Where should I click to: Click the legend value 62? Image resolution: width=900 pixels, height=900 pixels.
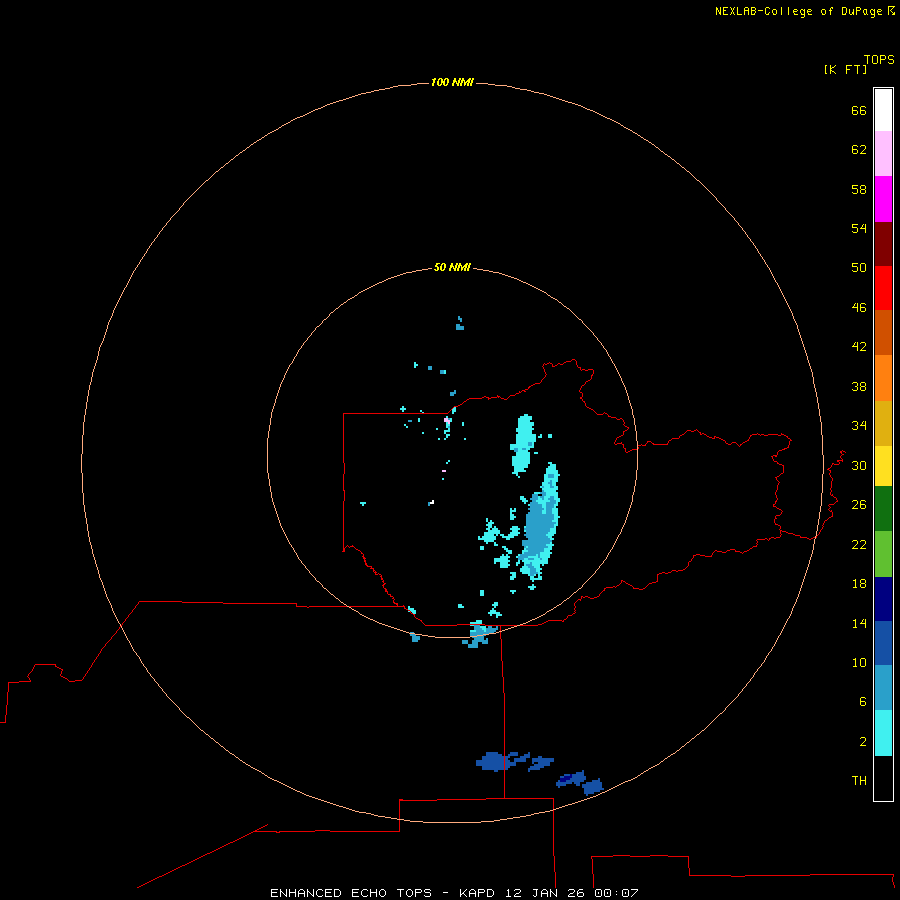[859, 150]
